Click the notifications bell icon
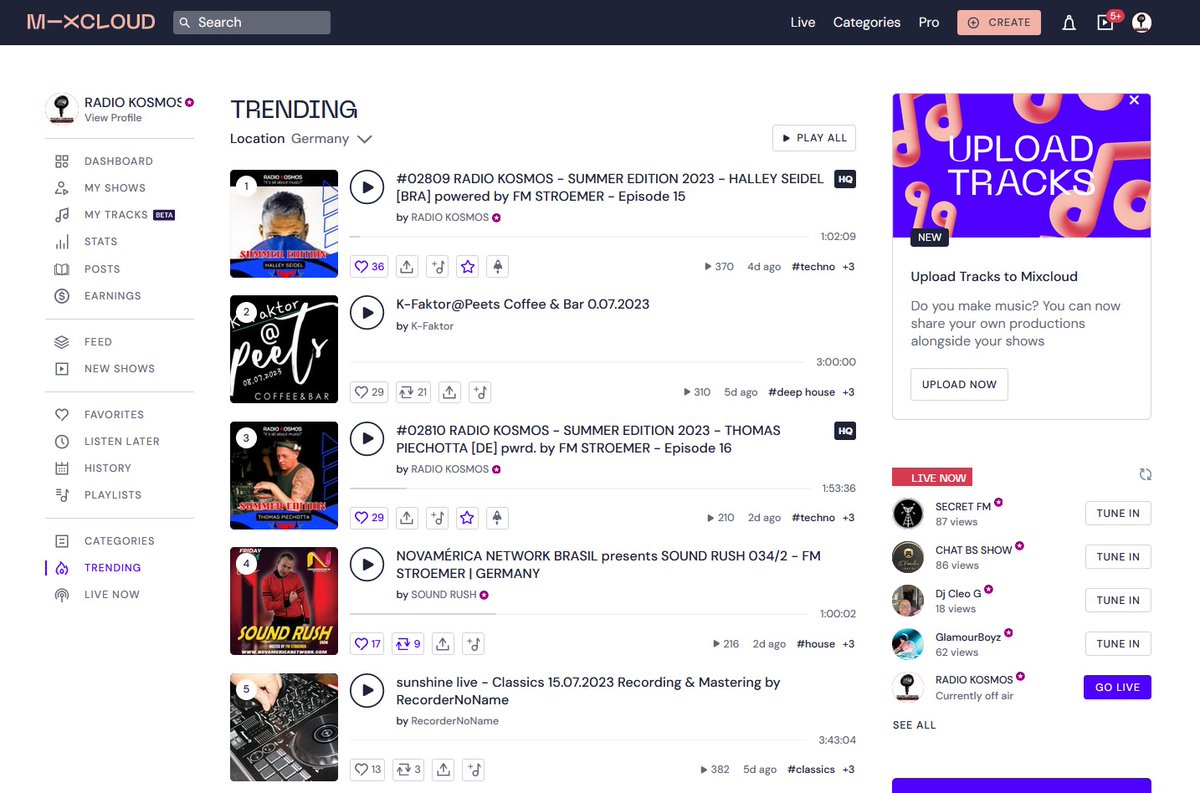This screenshot has height=793, width=1200. [x=1069, y=22]
